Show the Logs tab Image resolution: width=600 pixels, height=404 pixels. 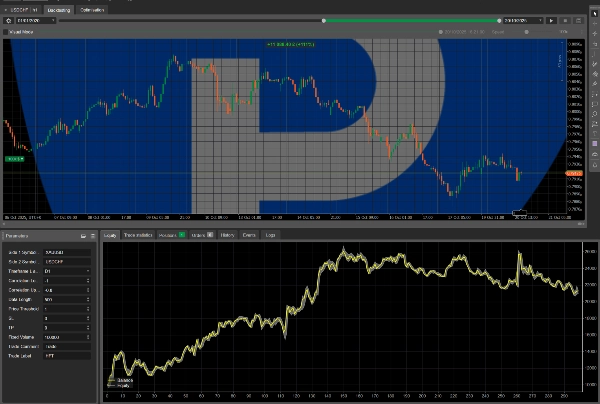pos(271,236)
